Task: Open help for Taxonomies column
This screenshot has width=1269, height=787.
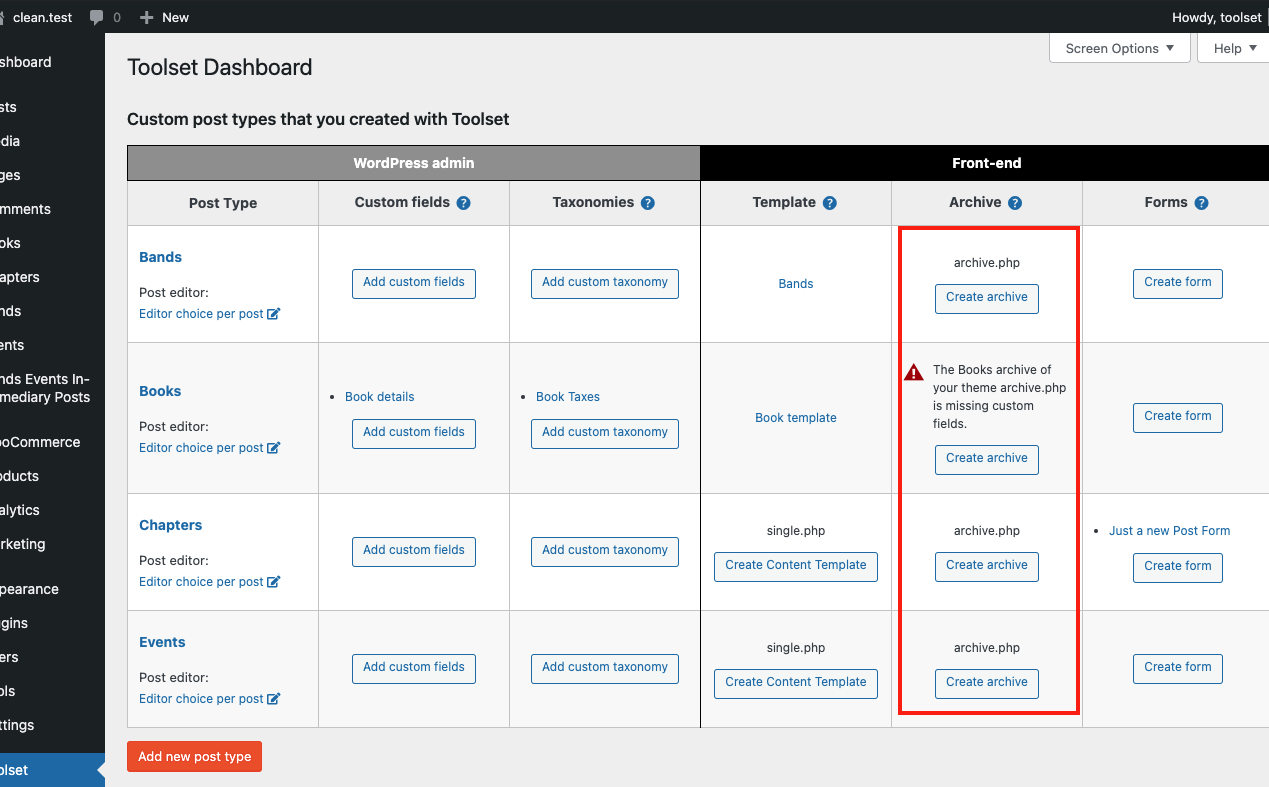Action: (x=648, y=203)
